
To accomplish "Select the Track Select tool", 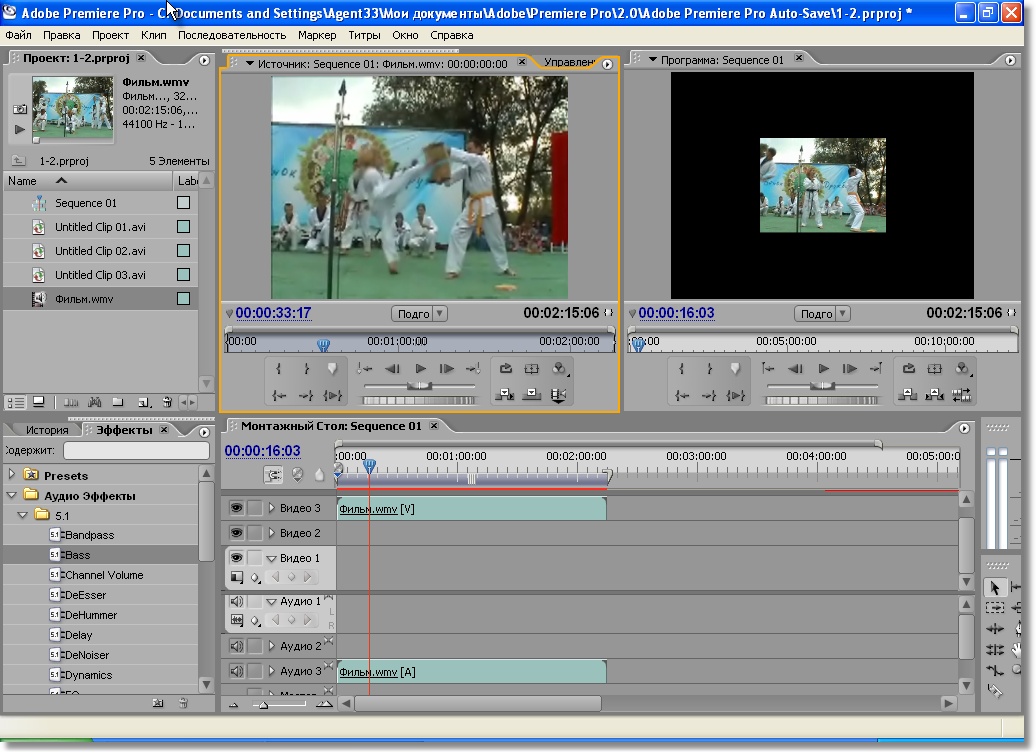I will pos(994,608).
